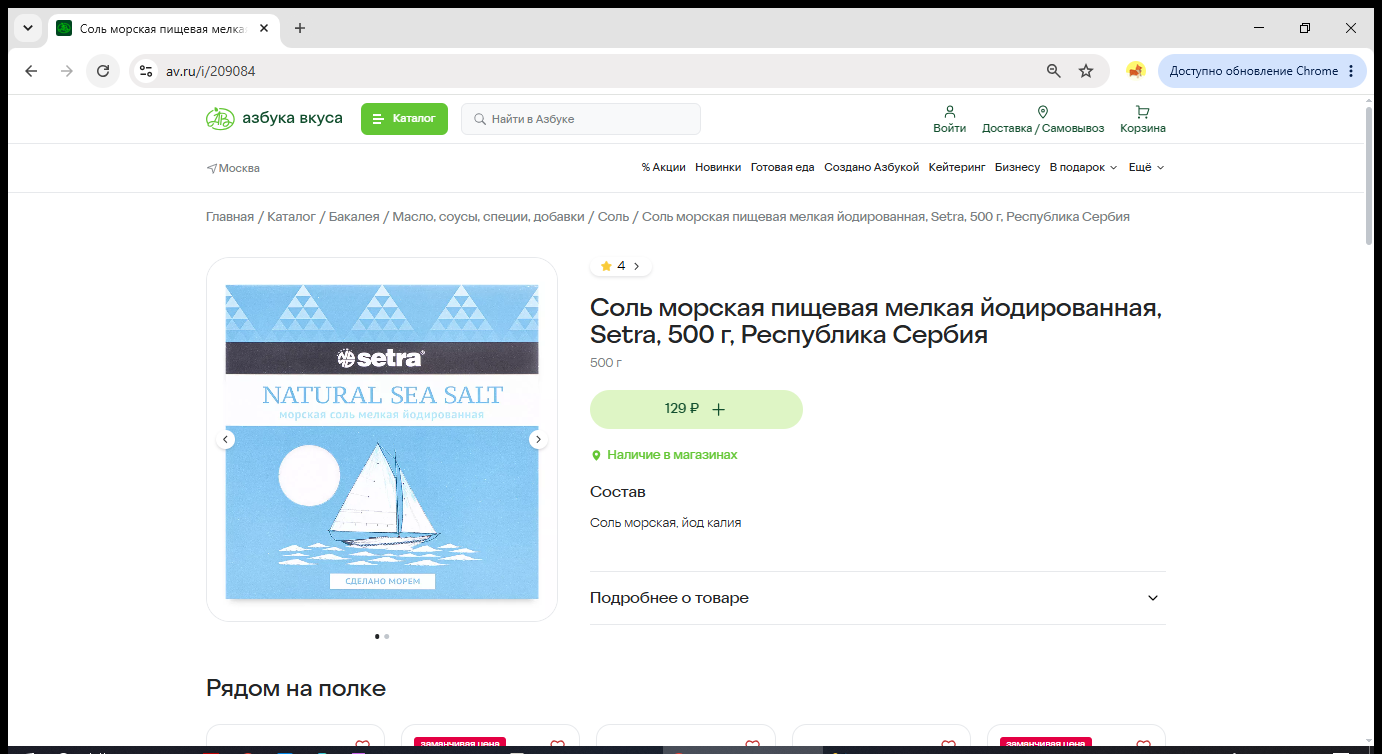
Task: Reload the current page
Action: (102, 71)
